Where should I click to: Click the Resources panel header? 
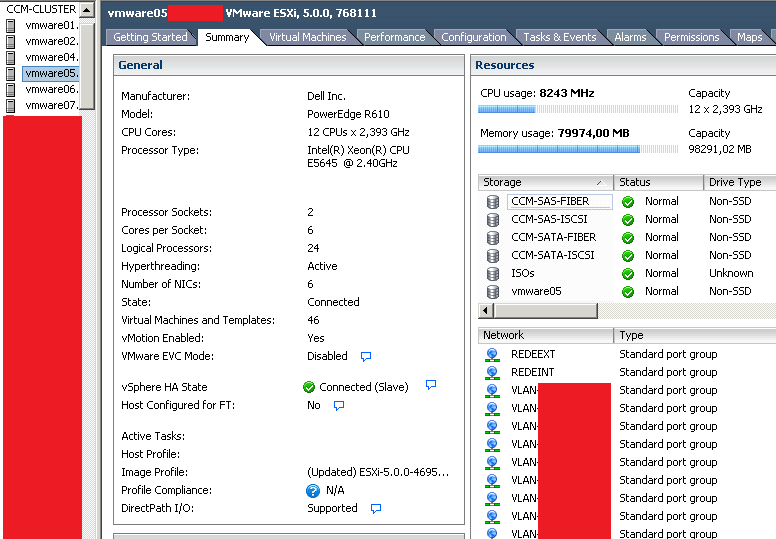tap(623, 65)
